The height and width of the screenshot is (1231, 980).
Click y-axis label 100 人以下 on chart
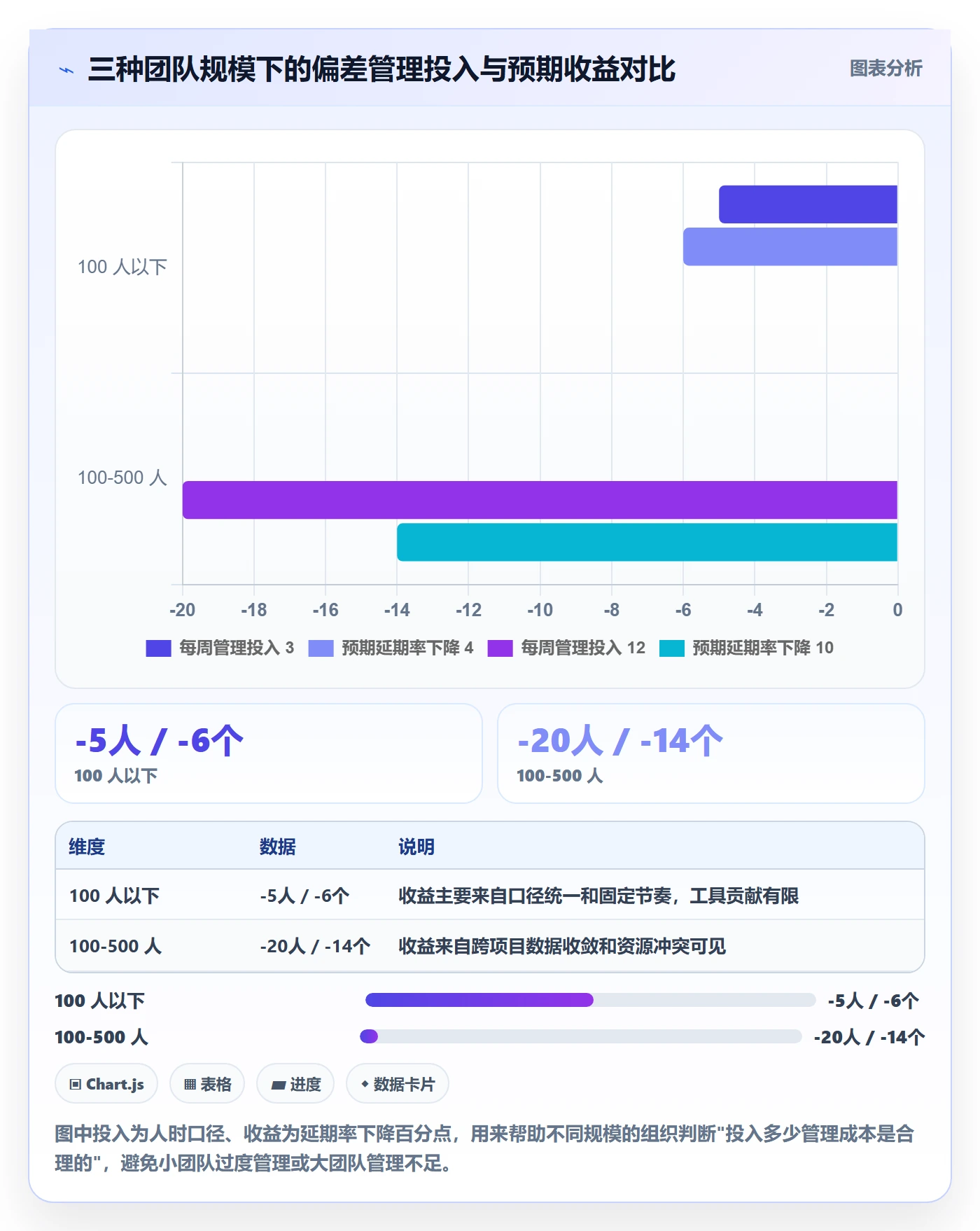click(122, 267)
